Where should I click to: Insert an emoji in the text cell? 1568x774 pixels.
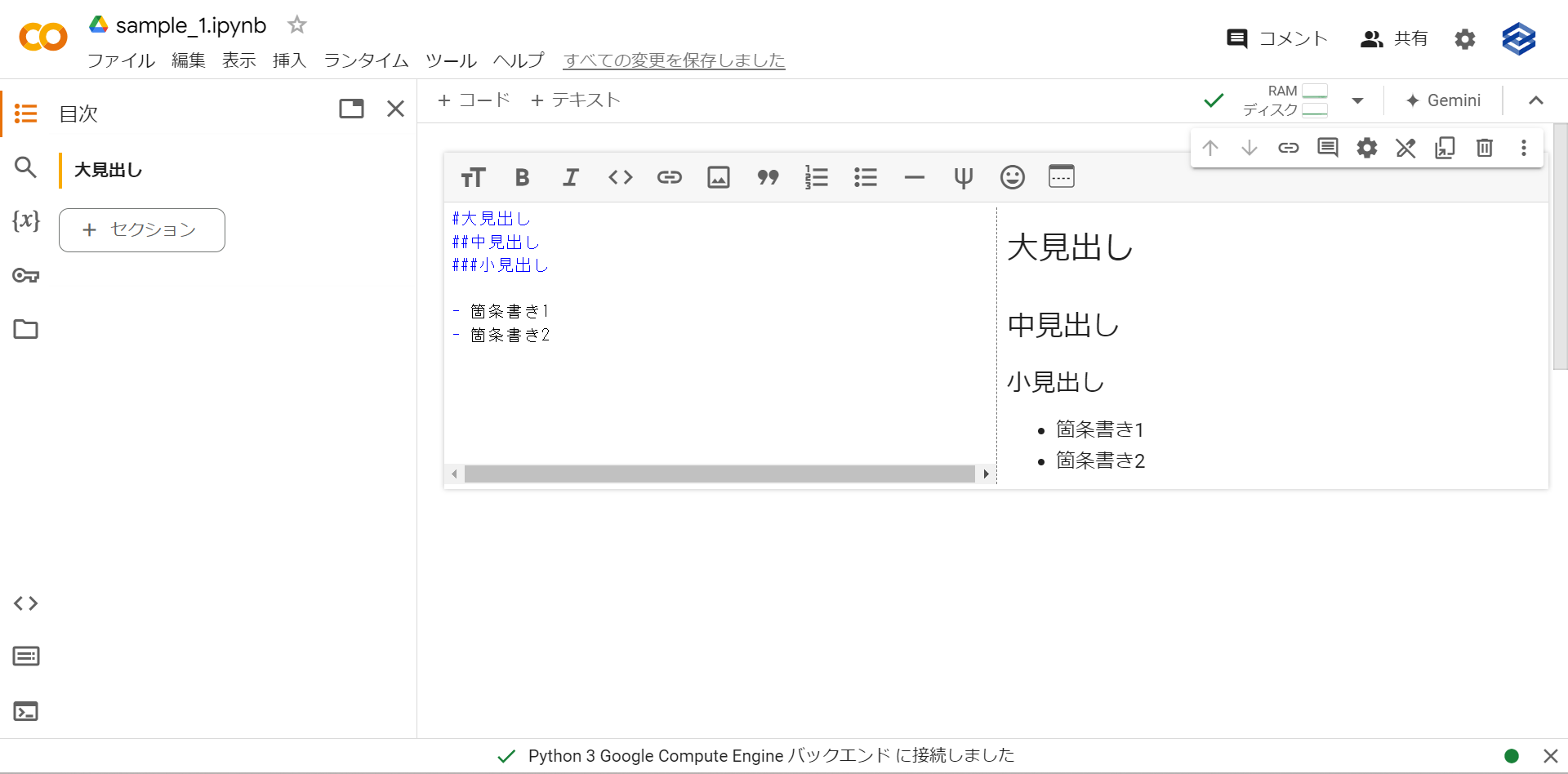click(x=1012, y=176)
